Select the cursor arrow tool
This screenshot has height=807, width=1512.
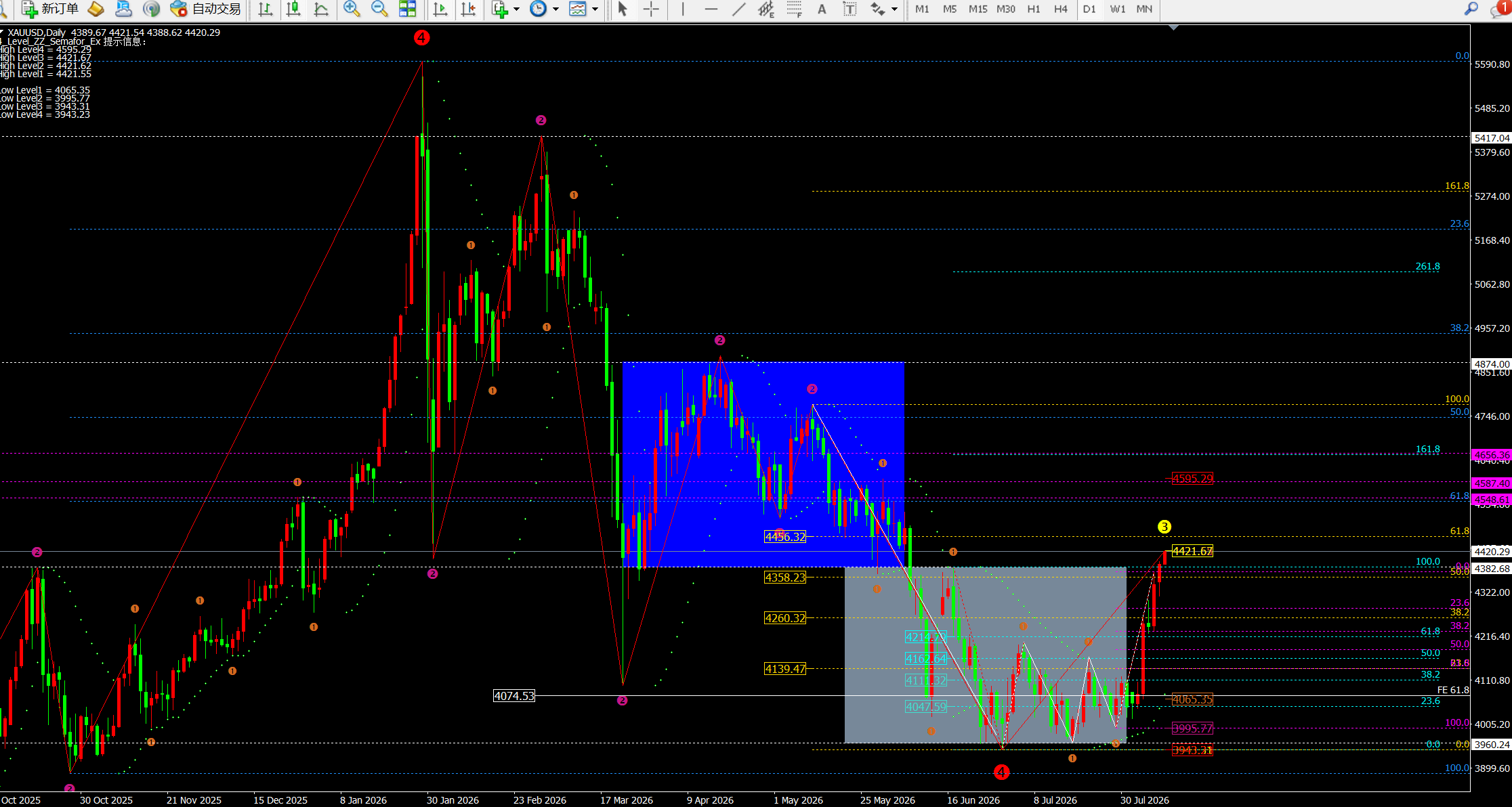pyautogui.click(x=623, y=9)
